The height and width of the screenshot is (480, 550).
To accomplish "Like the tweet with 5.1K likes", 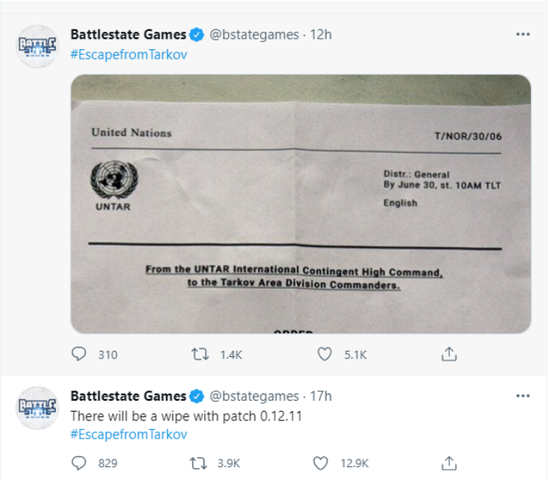I will click(324, 354).
